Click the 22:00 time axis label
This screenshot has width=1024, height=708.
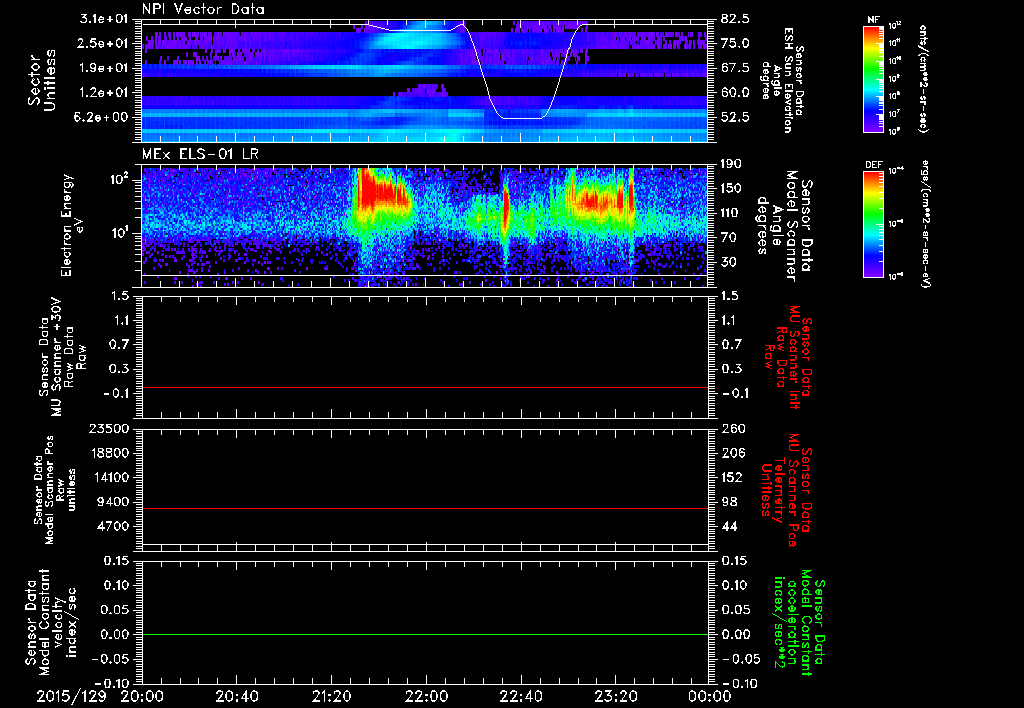tap(426, 696)
